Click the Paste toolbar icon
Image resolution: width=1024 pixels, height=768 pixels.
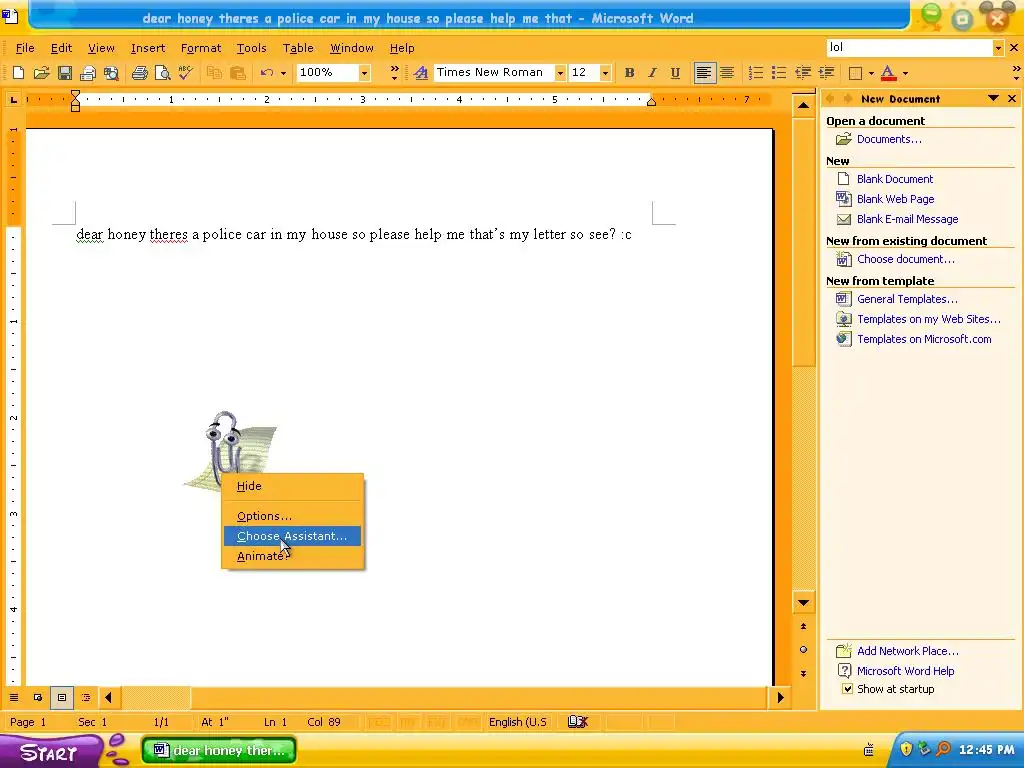coord(237,72)
